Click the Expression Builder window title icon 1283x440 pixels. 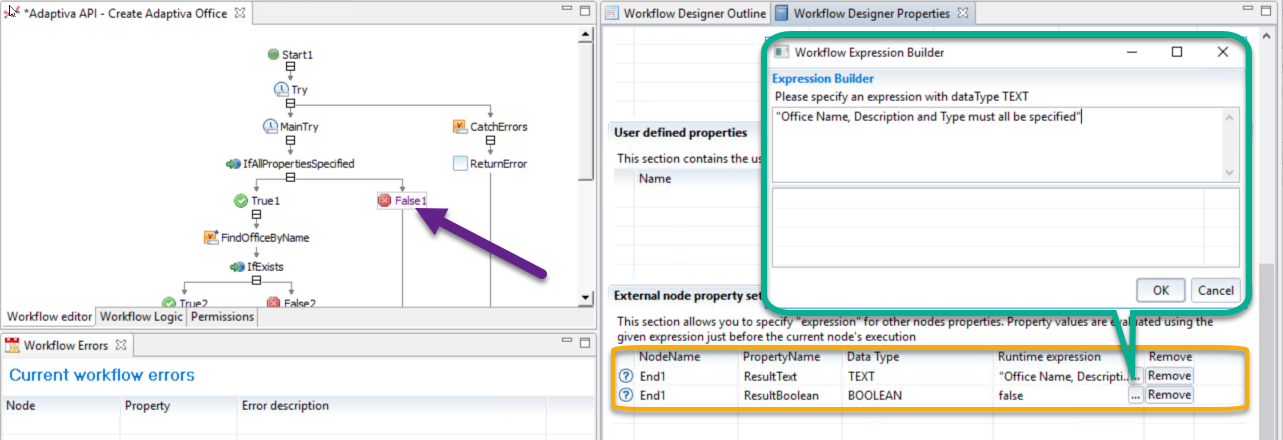click(x=782, y=52)
